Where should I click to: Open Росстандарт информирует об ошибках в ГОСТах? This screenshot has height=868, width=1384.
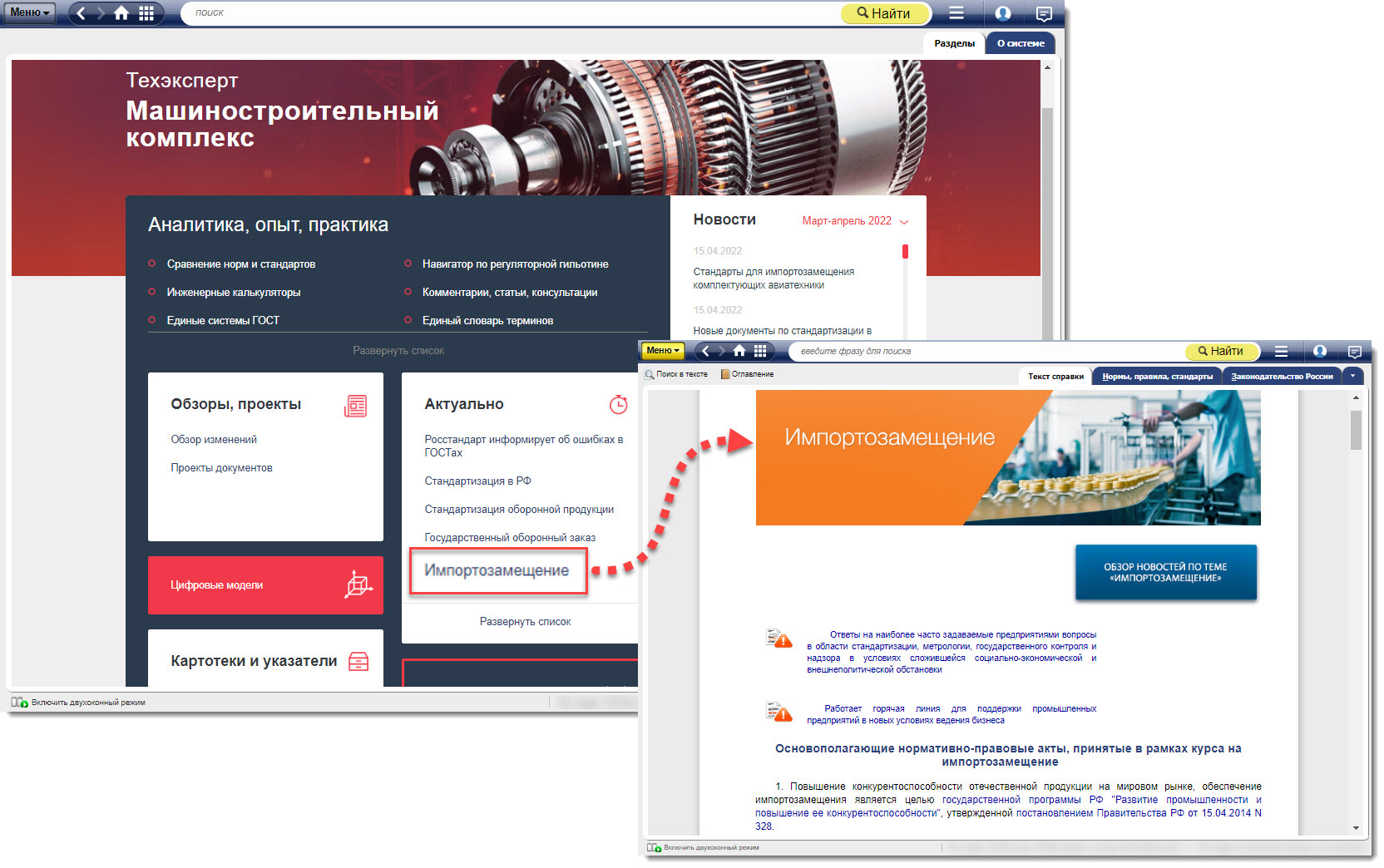click(524, 446)
